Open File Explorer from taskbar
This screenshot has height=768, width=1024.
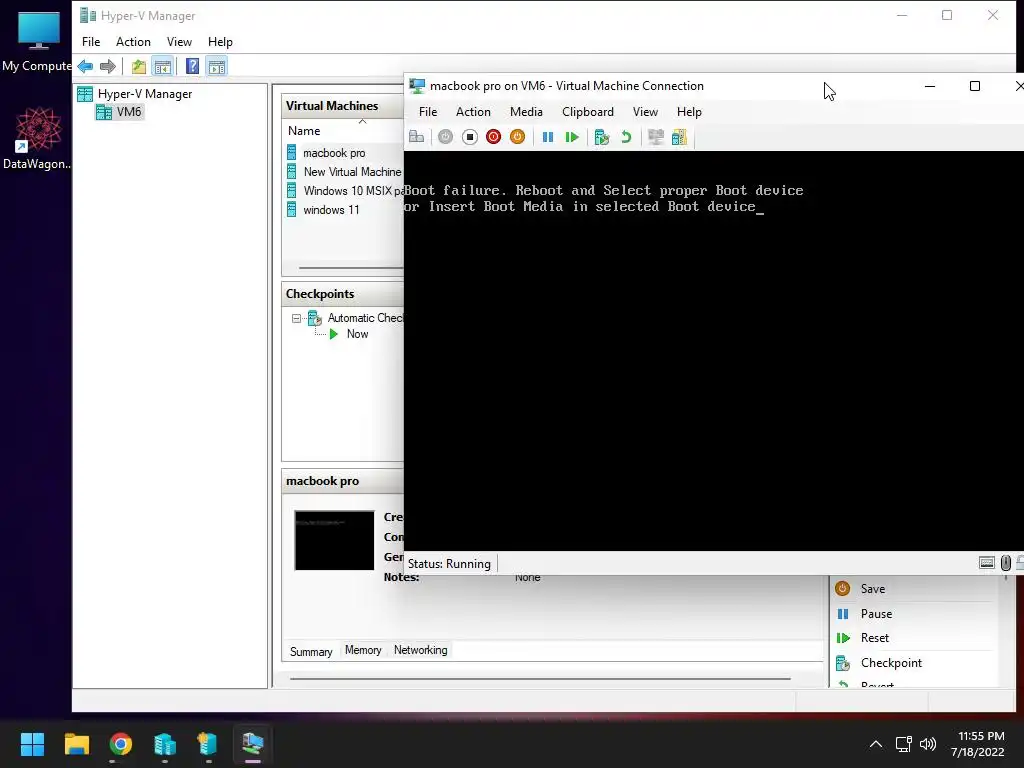click(76, 744)
